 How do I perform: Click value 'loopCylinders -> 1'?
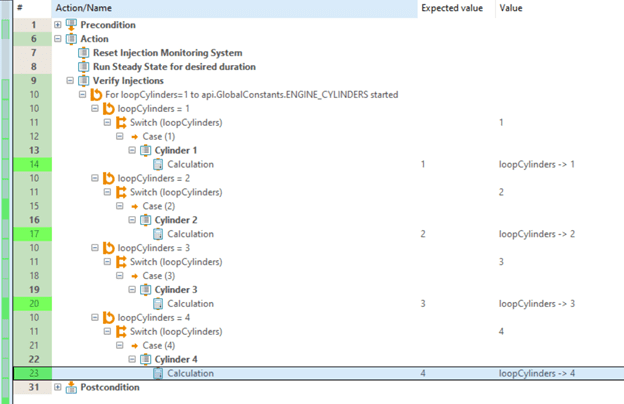pyautogui.click(x=537, y=164)
